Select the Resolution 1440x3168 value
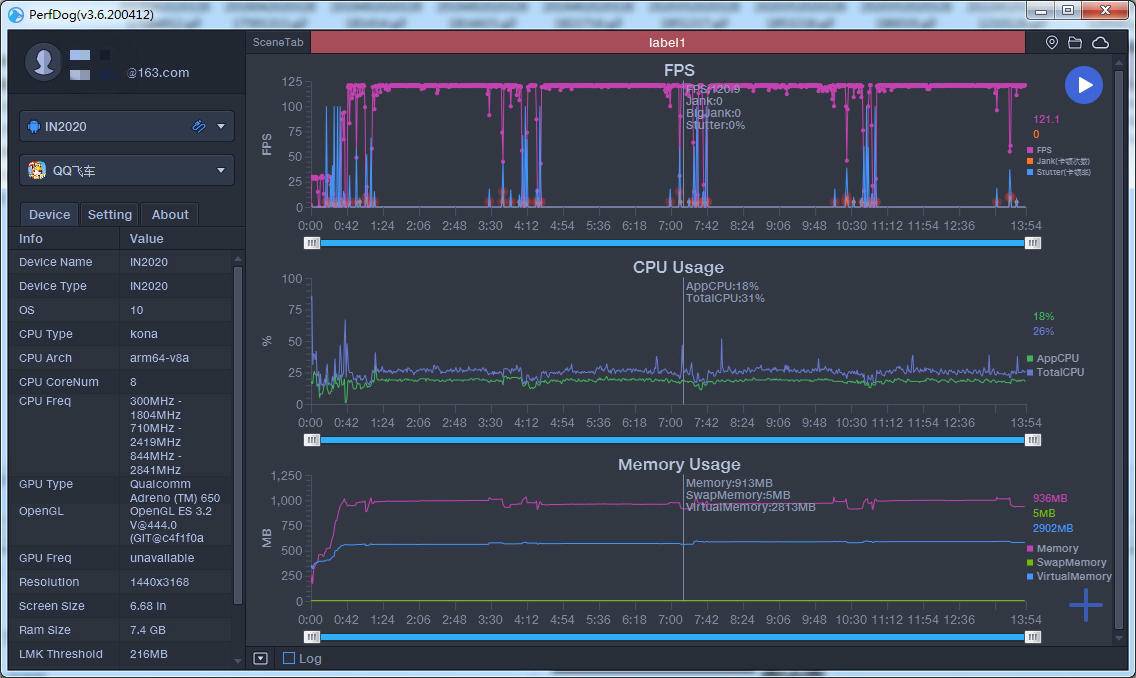Viewport: 1136px width, 678px height. pyautogui.click(x=159, y=582)
